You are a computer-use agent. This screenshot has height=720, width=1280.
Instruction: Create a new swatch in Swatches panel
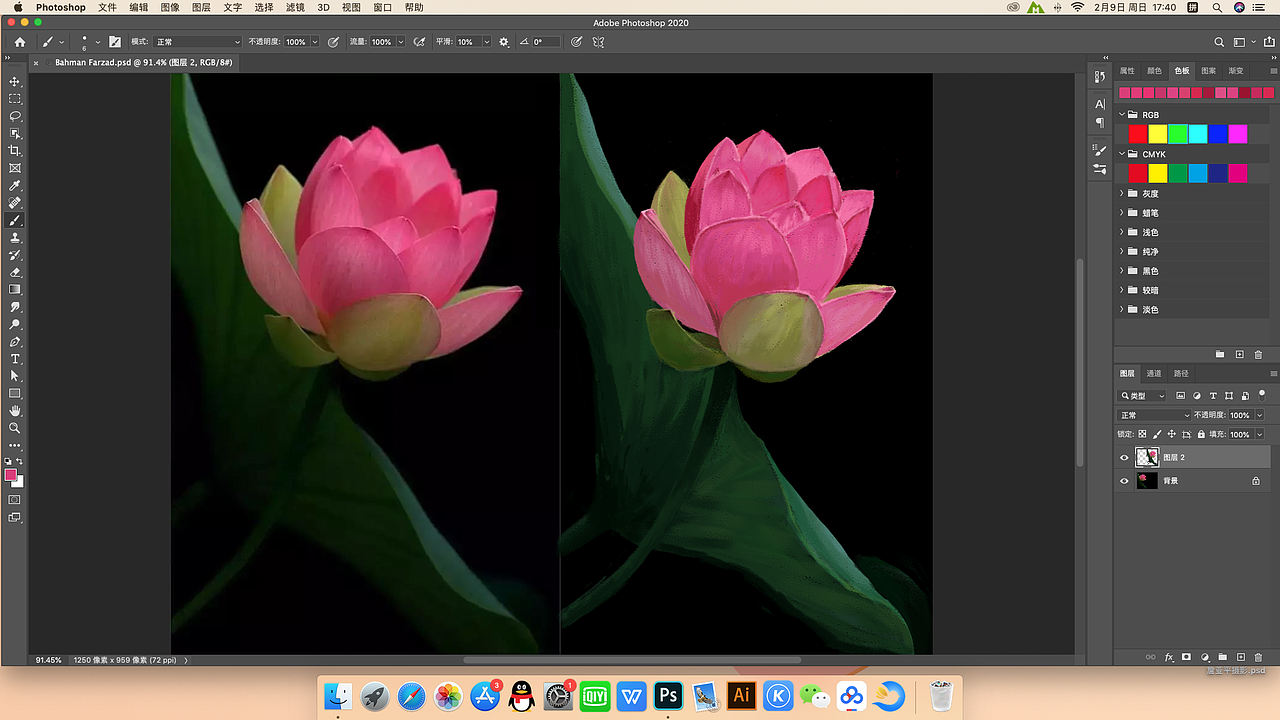1240,354
